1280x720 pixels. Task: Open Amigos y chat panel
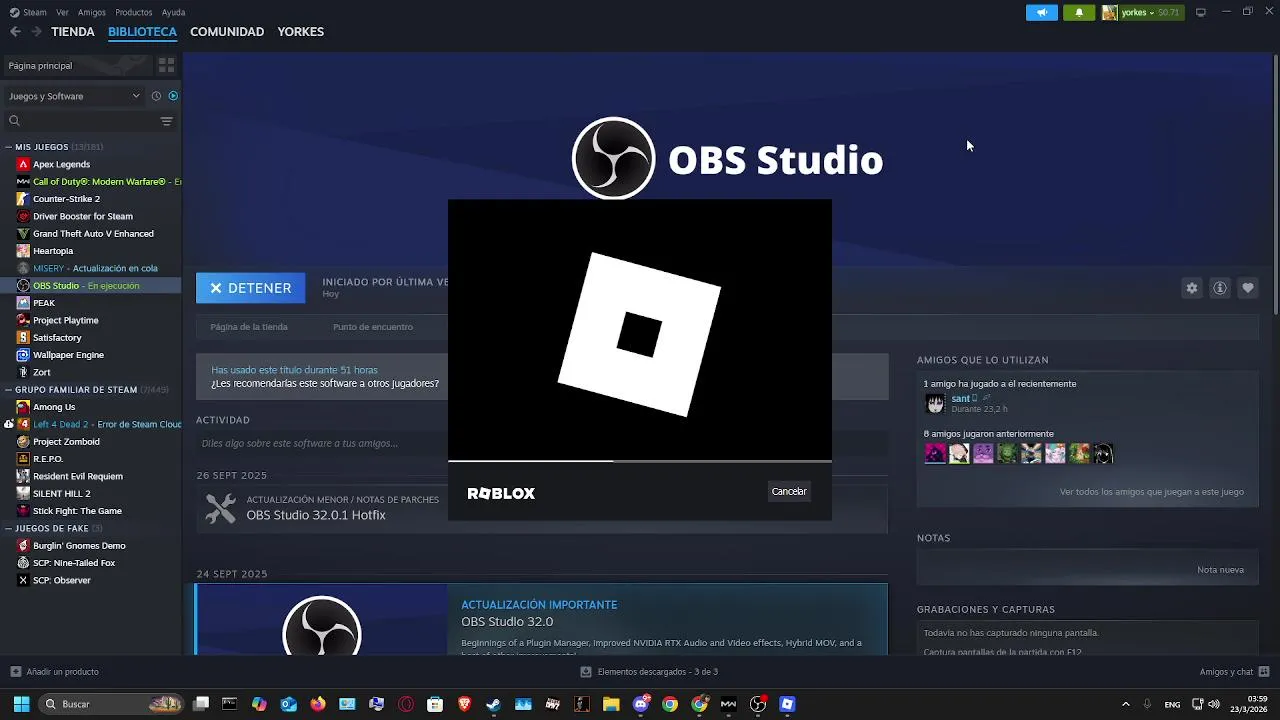click(1234, 672)
